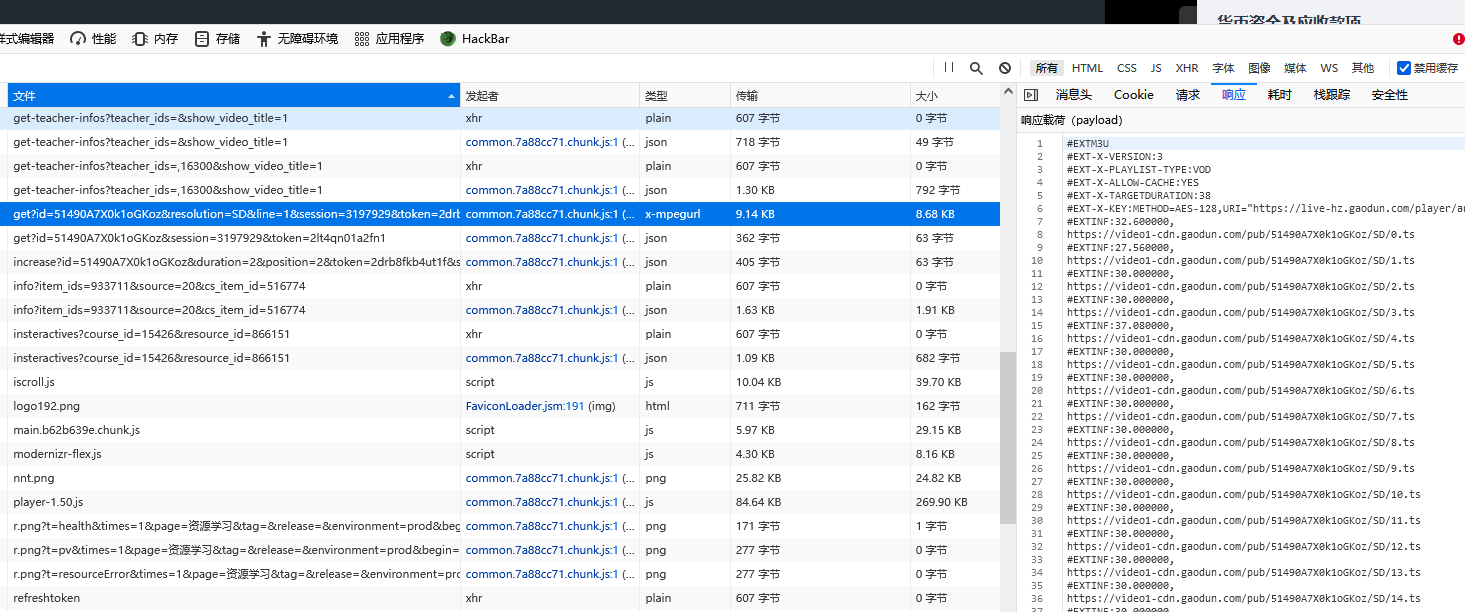The width and height of the screenshot is (1465, 612).
Task: Sort by the 类型 type column
Action: (x=685, y=96)
